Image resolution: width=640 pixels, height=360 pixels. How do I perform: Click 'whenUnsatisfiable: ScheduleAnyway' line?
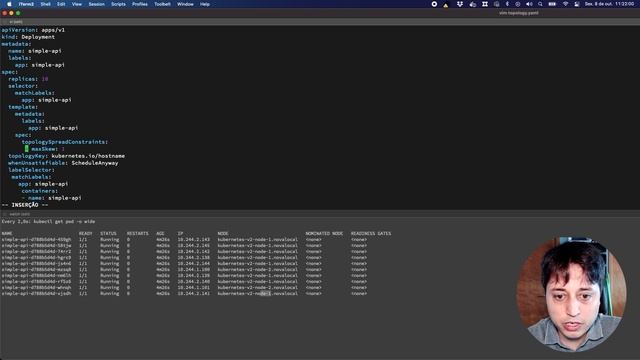[x=63, y=163]
